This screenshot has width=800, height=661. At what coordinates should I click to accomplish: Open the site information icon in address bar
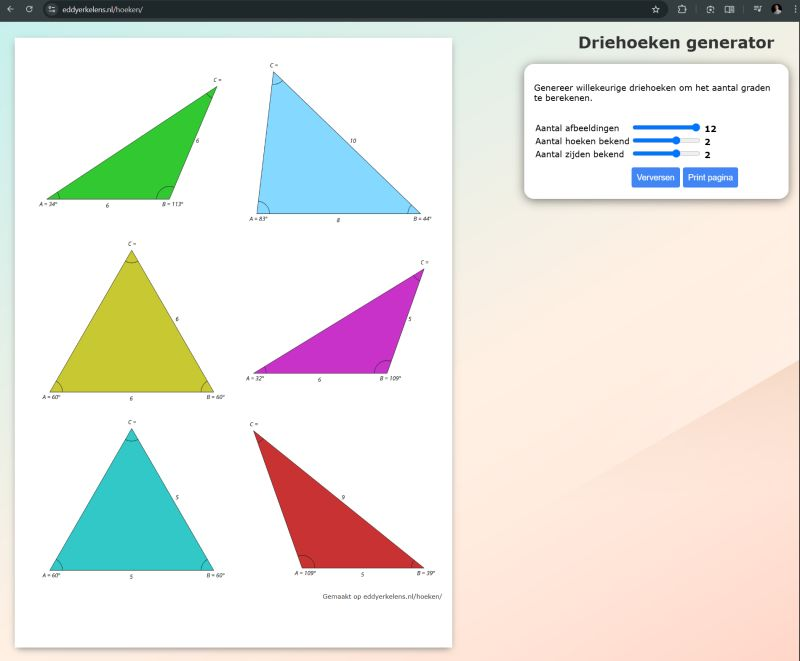pyautogui.click(x=52, y=9)
